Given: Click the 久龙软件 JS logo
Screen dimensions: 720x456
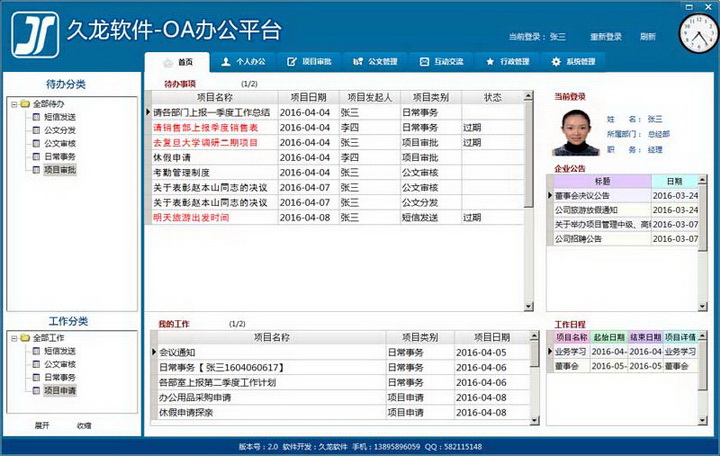Looking at the screenshot, I should coord(35,34).
